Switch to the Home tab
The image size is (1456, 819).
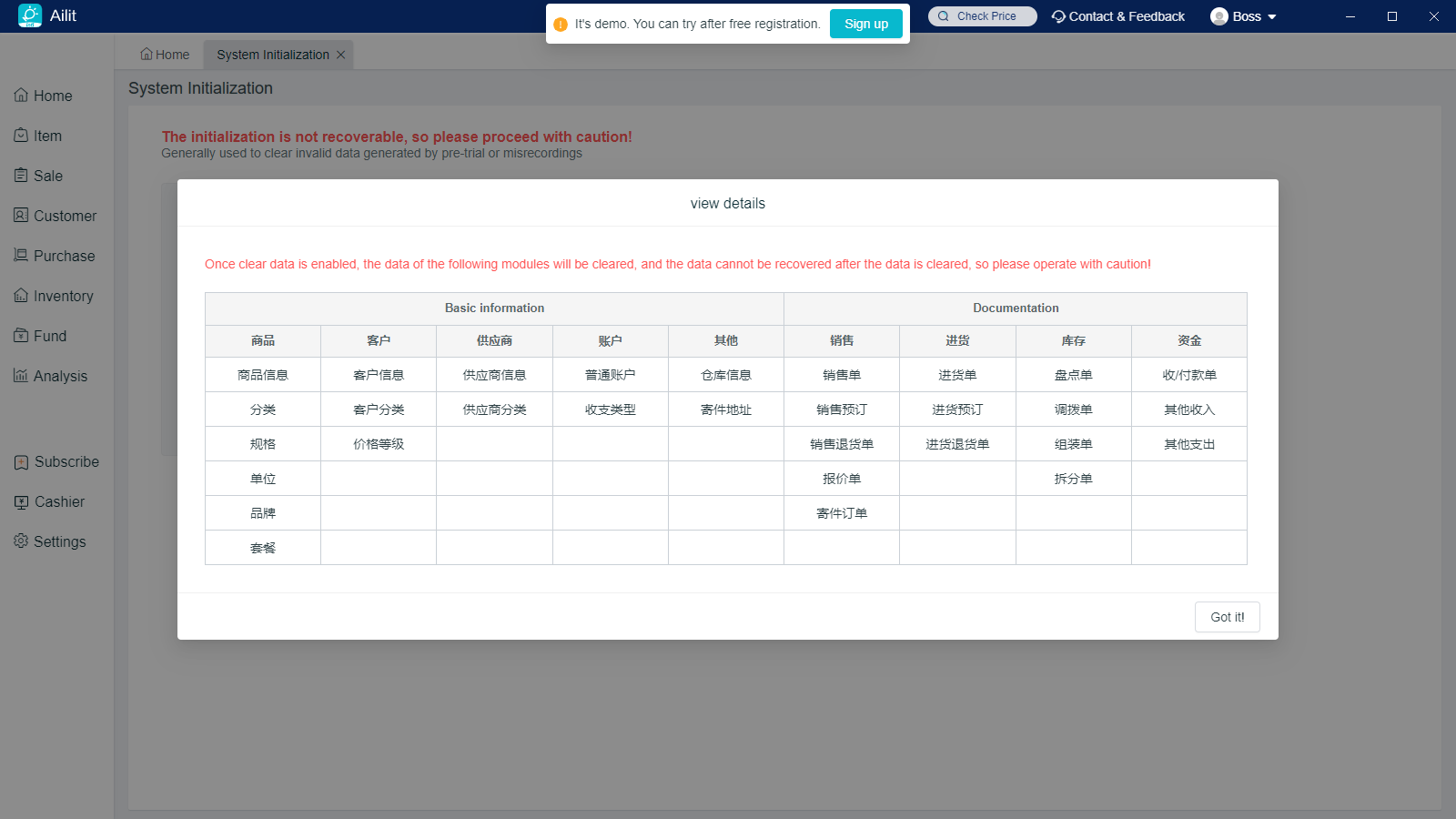166,55
